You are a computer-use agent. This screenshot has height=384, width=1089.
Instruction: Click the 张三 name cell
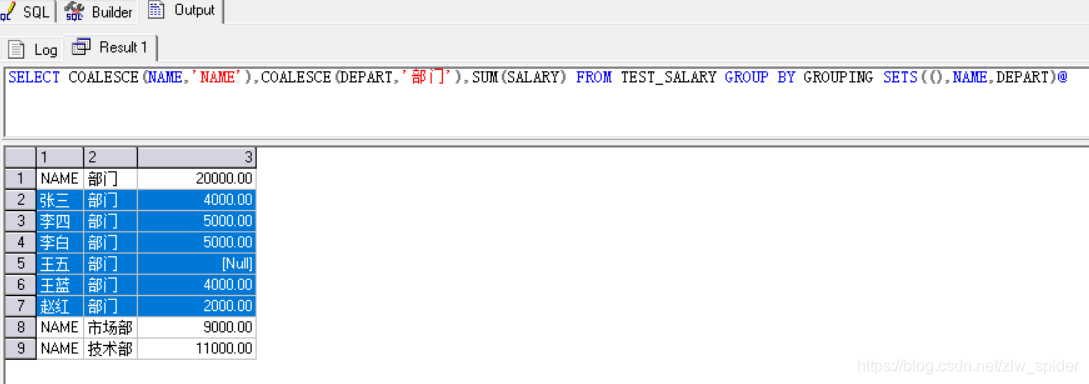pos(60,200)
